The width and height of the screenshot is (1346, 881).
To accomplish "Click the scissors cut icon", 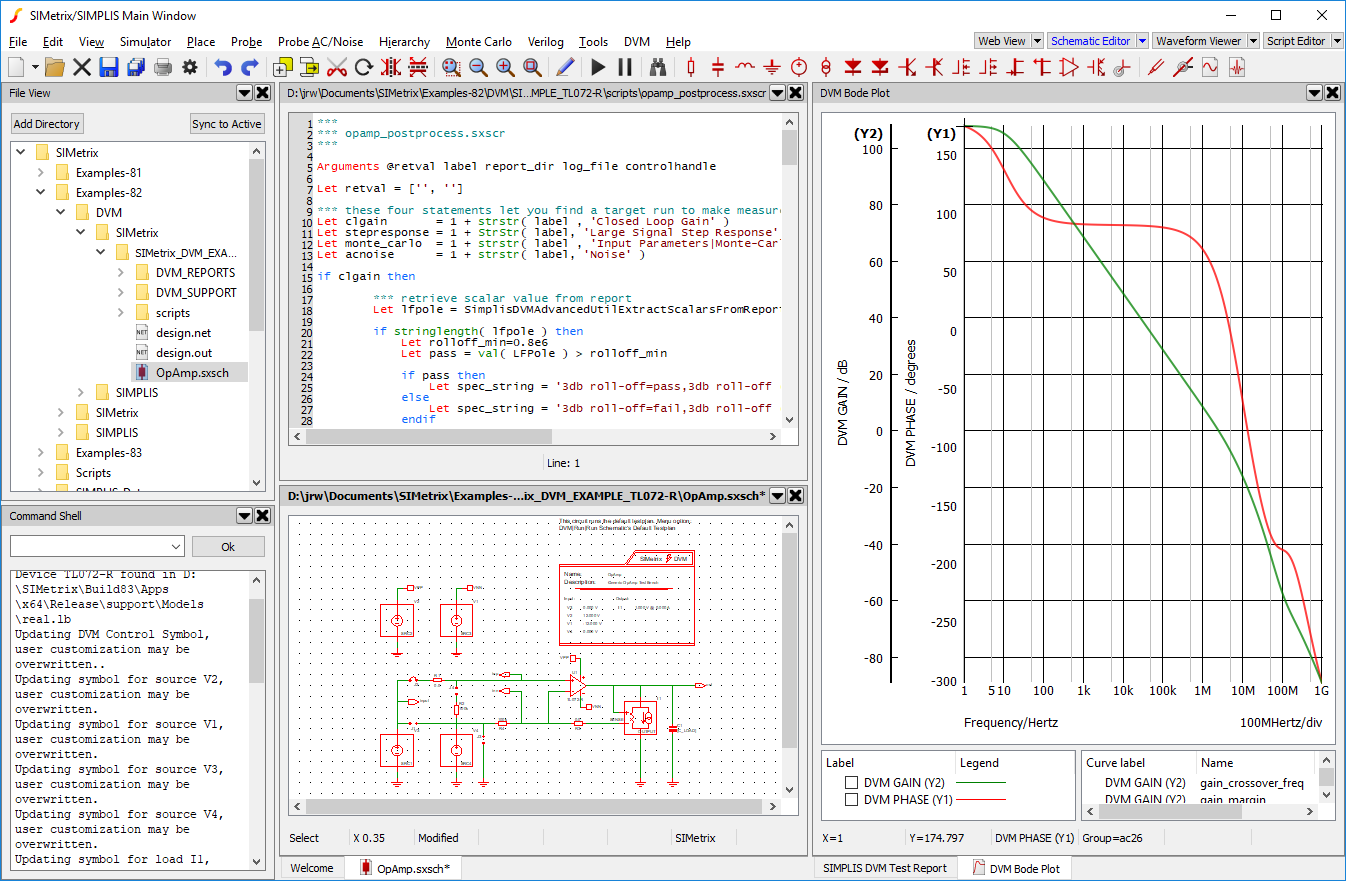I will click(x=337, y=67).
